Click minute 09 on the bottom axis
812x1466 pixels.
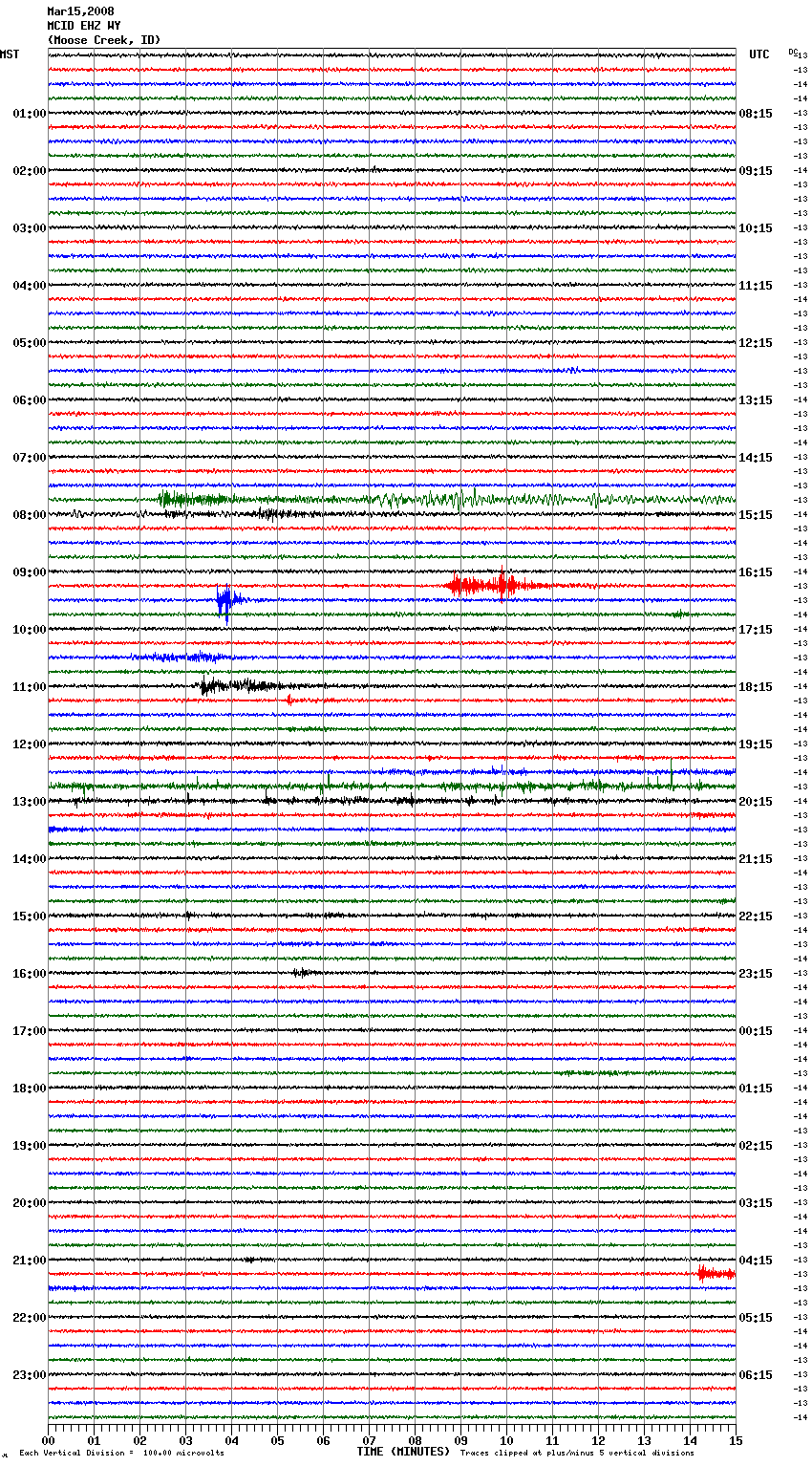coord(460,1440)
